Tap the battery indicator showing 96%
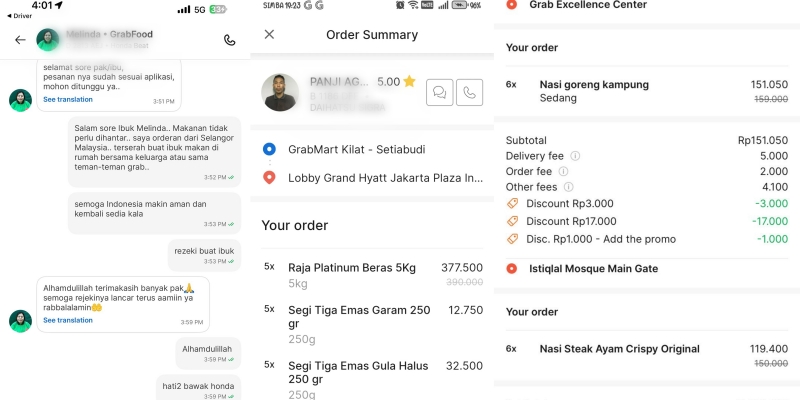Viewport: 800px width, 400px height. 466,5
